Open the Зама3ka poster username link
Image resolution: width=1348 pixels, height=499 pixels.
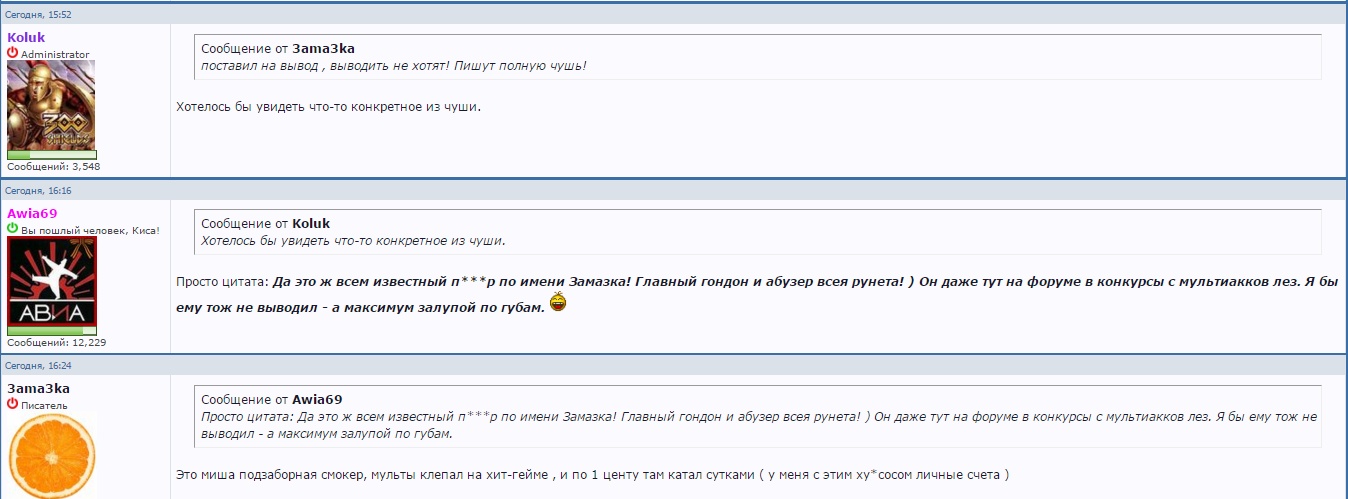[x=38, y=388]
